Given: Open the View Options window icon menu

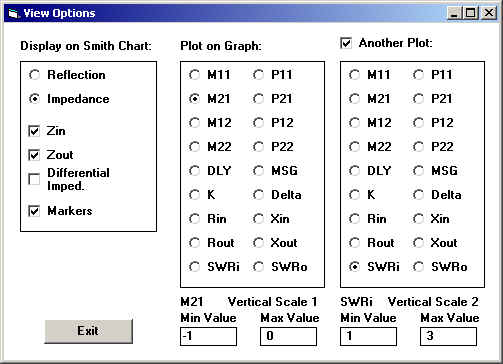Looking at the screenshot, I should tap(13, 13).
